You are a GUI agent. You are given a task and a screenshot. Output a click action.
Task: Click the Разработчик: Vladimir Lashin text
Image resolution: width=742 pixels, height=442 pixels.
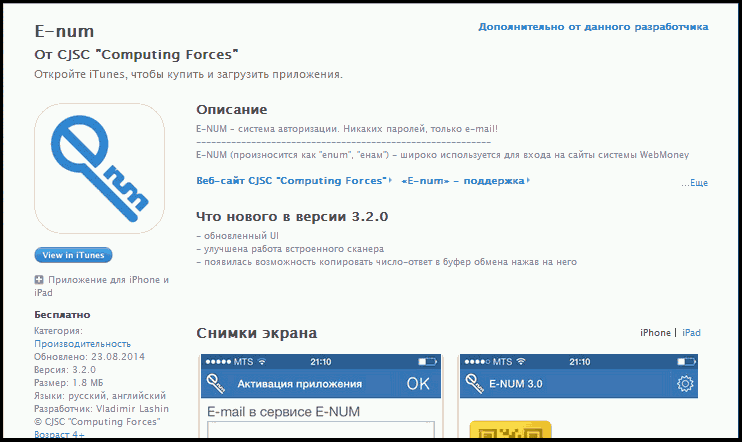[x=101, y=409]
